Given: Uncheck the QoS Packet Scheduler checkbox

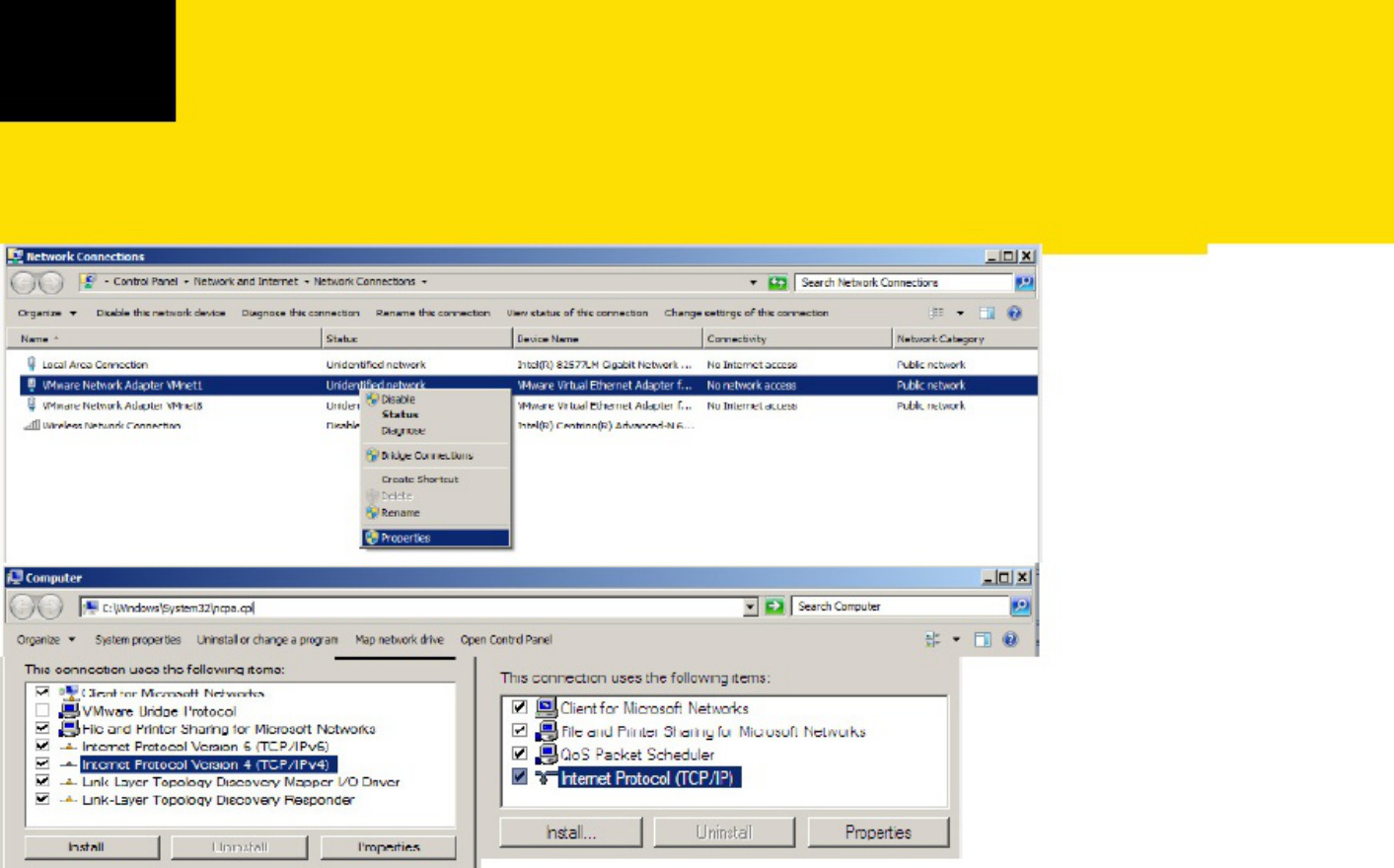Looking at the screenshot, I should 520,755.
